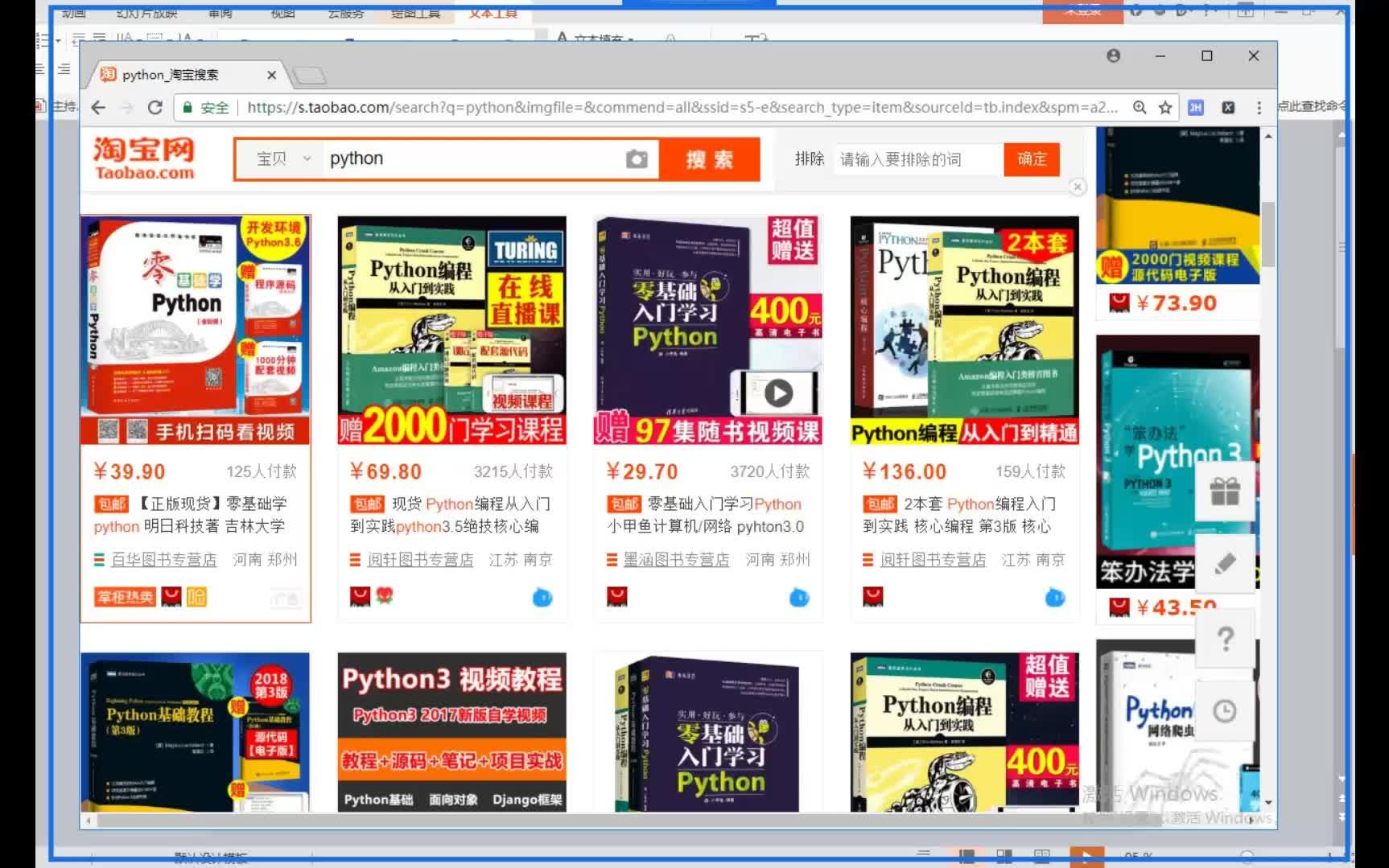1389x868 pixels.
Task: Open the 零基础学 Python book thumbnail at ¥39.90
Action: 196,330
